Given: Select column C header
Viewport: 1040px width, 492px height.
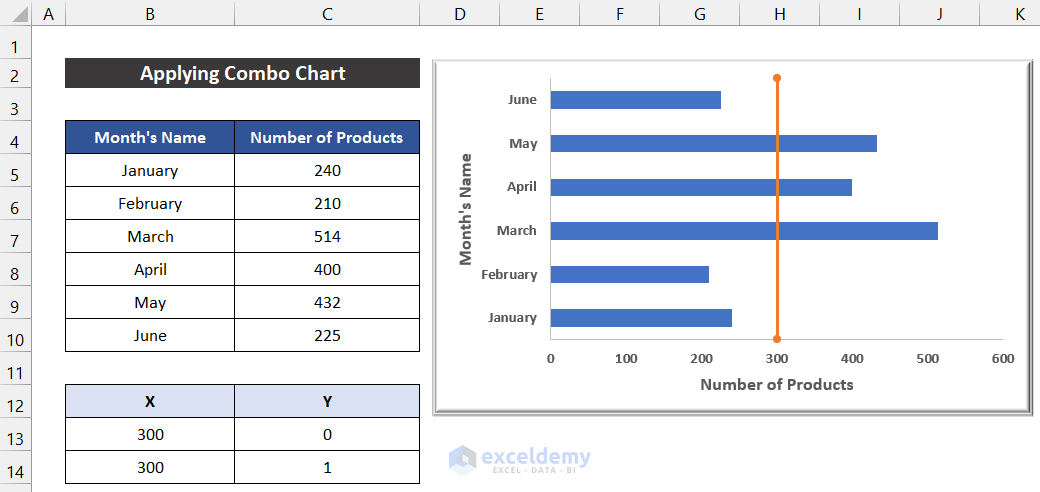Looking at the screenshot, I should (327, 14).
